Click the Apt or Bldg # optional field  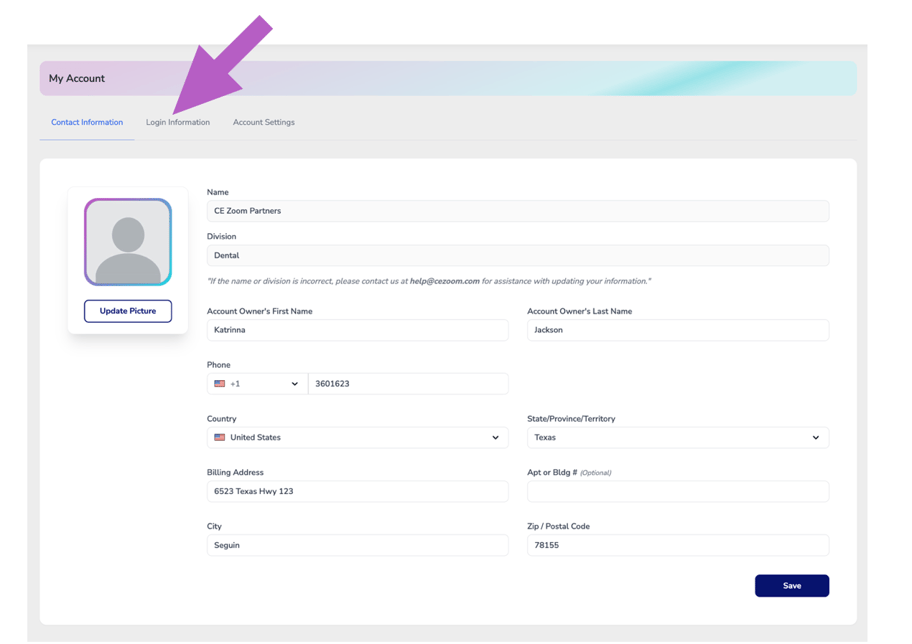coord(677,491)
